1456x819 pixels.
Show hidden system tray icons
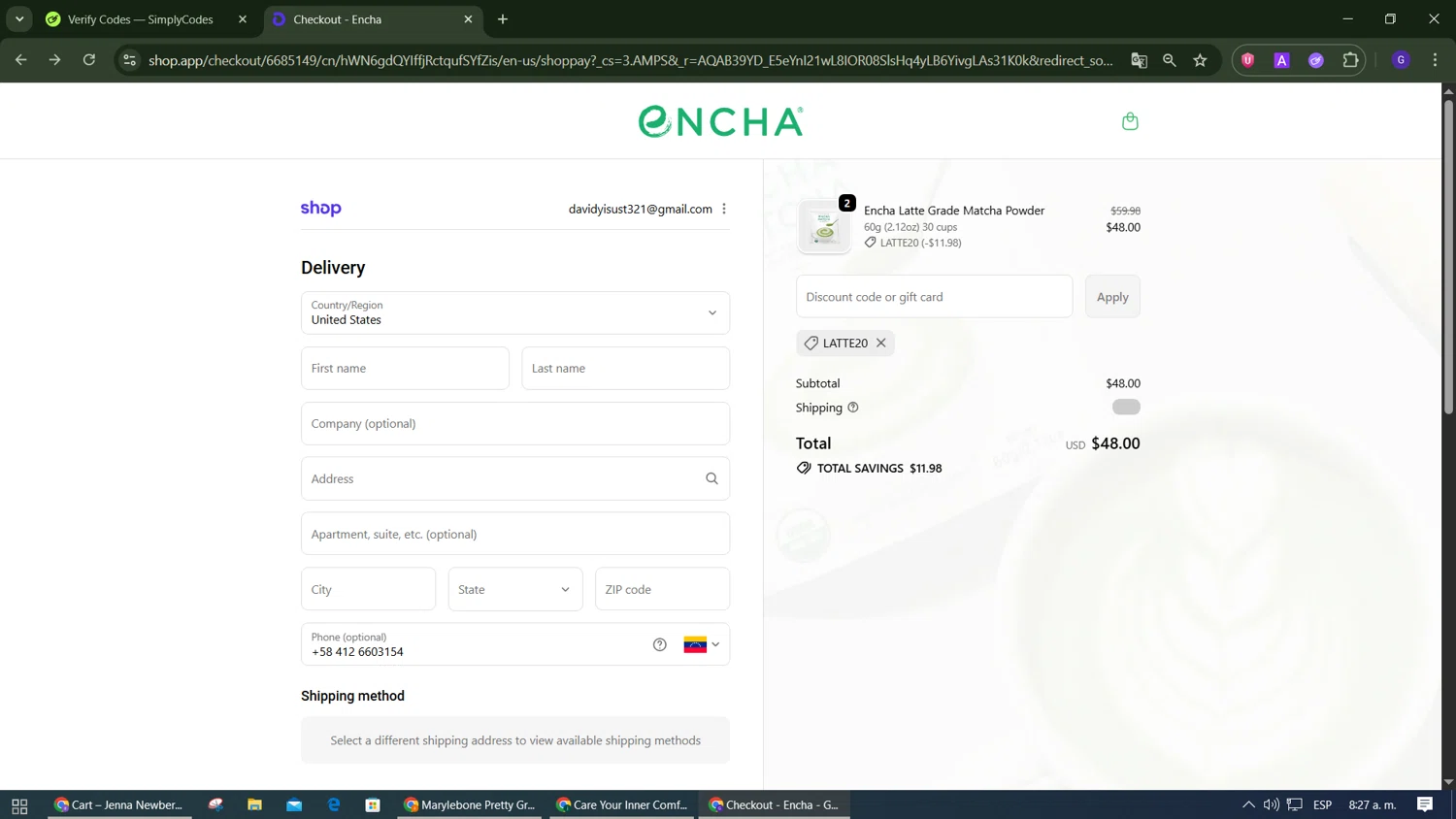click(1248, 805)
